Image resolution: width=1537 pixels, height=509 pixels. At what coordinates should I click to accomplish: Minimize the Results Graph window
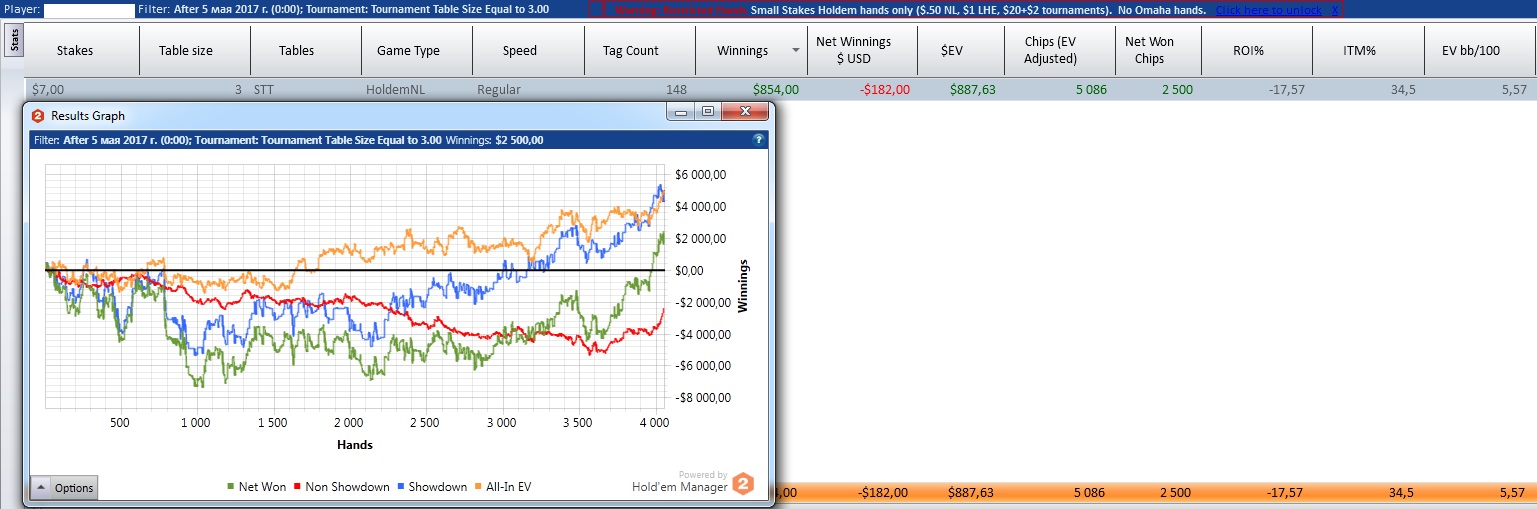point(682,112)
